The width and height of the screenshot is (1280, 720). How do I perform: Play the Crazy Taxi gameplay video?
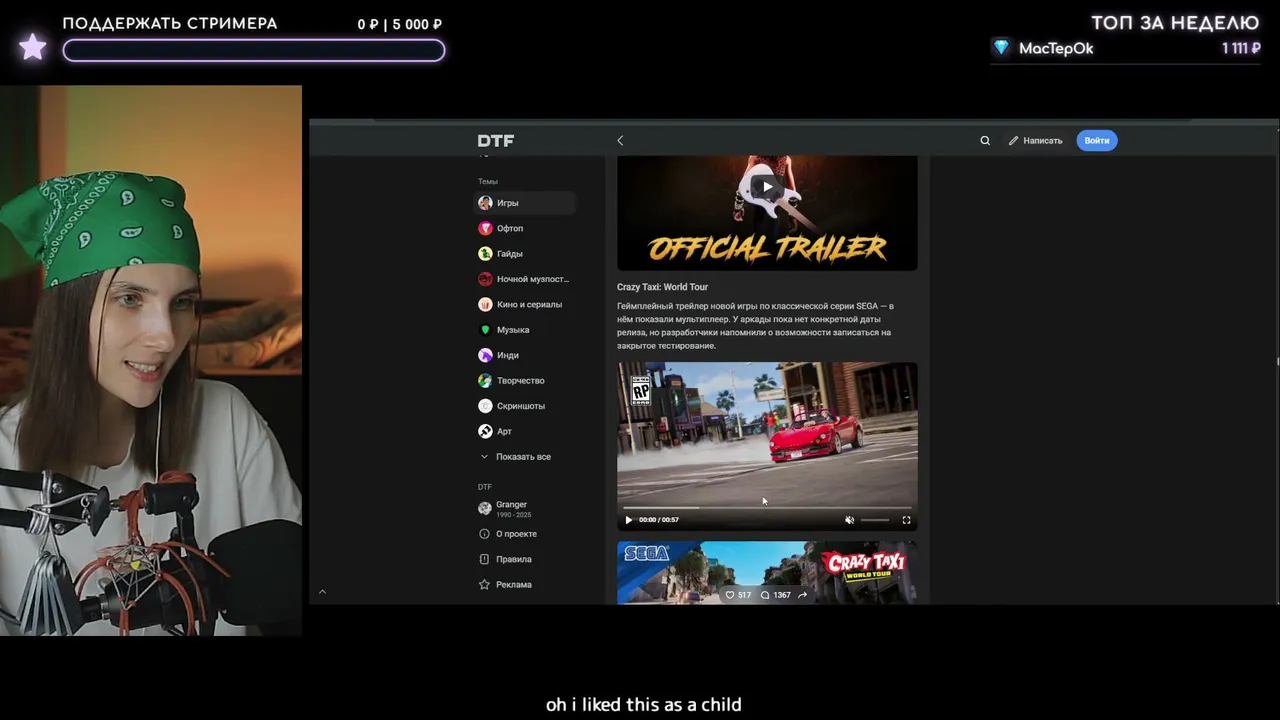tap(629, 520)
